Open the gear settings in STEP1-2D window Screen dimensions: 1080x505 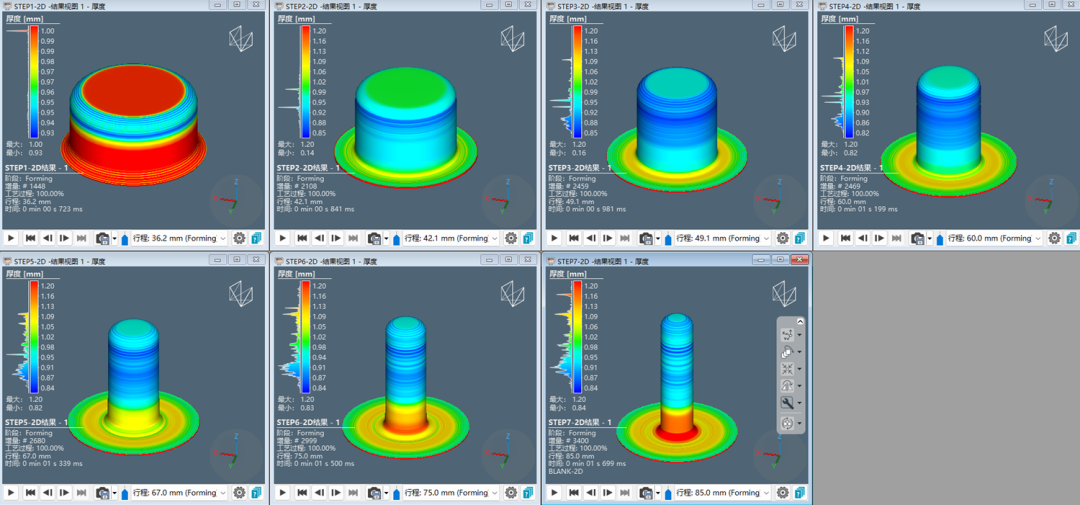click(239, 238)
